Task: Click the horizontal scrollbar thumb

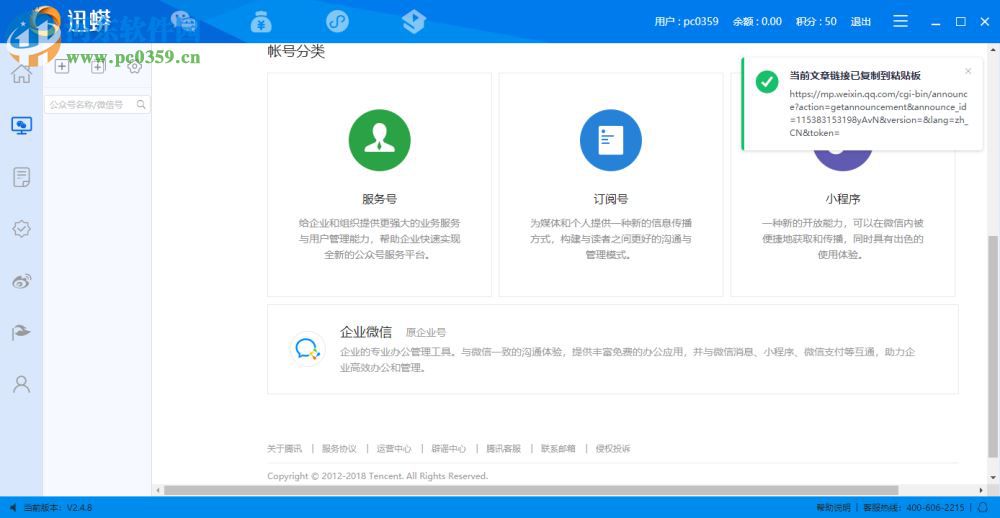Action: (531, 490)
